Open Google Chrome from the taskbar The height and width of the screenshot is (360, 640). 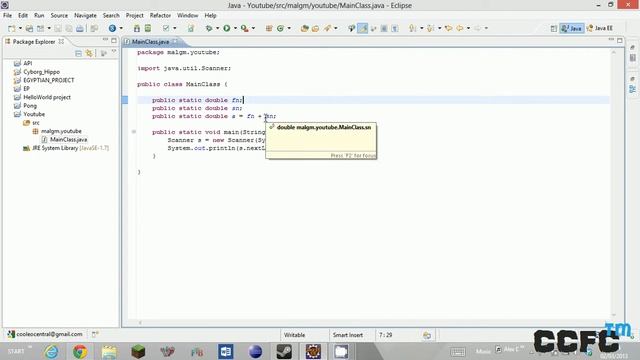[x=80, y=351]
